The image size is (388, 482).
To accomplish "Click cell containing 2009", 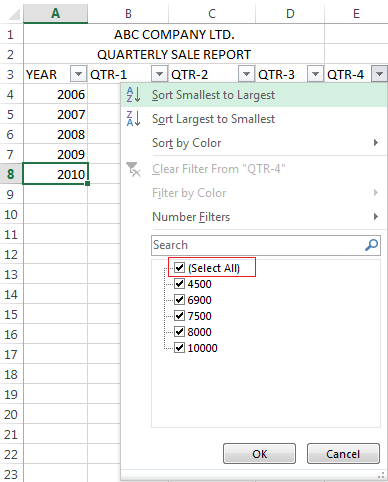I will coord(56,154).
